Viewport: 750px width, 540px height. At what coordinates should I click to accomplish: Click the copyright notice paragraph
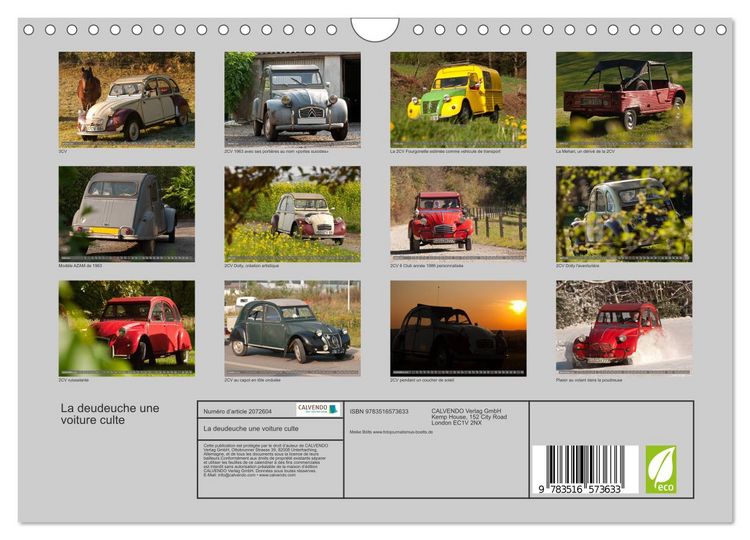tap(266, 460)
